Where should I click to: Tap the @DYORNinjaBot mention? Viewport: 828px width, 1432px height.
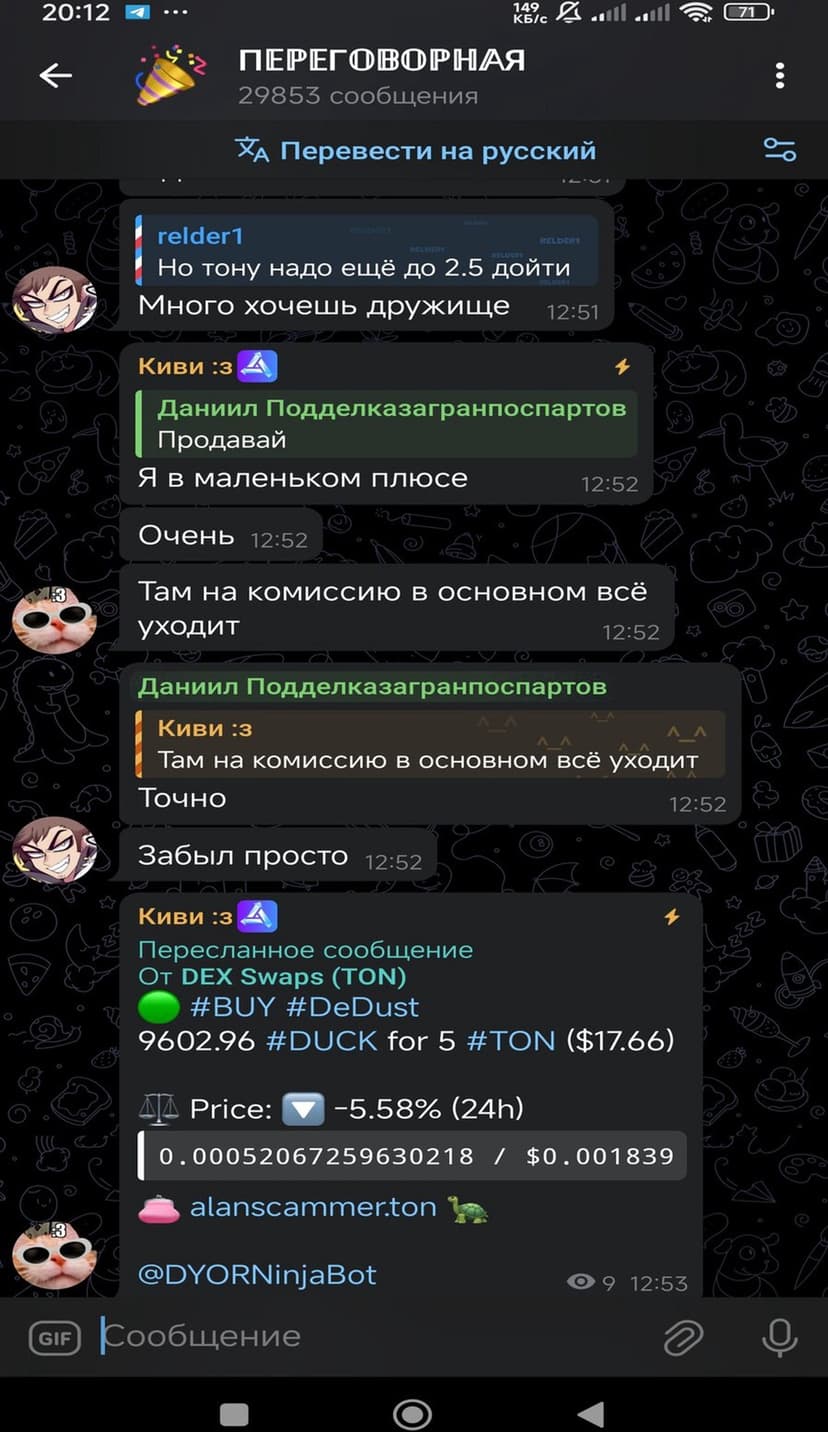point(257,1275)
